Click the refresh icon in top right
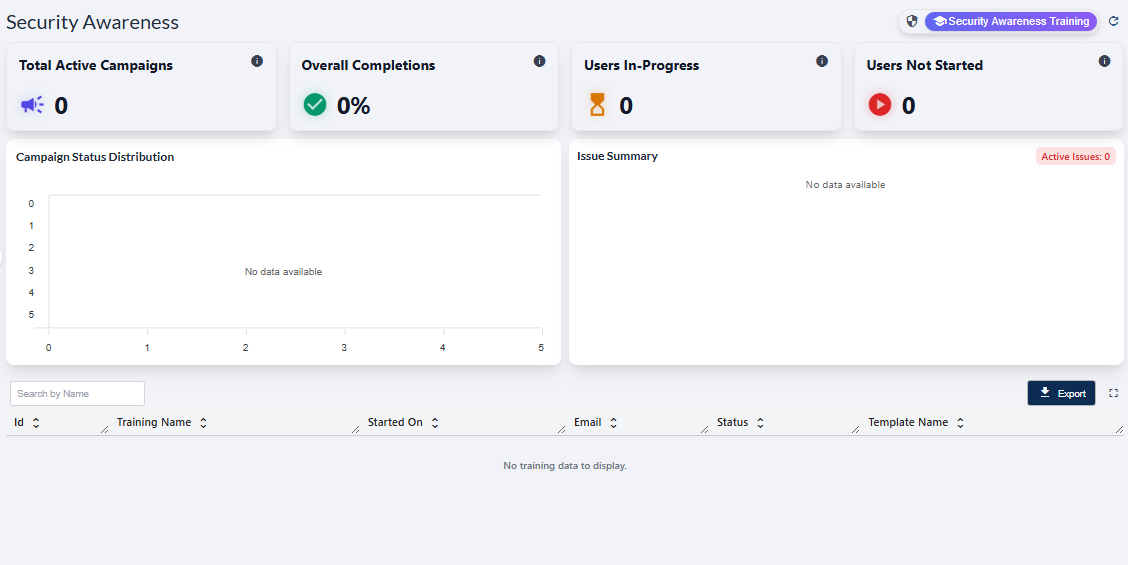 click(1113, 21)
